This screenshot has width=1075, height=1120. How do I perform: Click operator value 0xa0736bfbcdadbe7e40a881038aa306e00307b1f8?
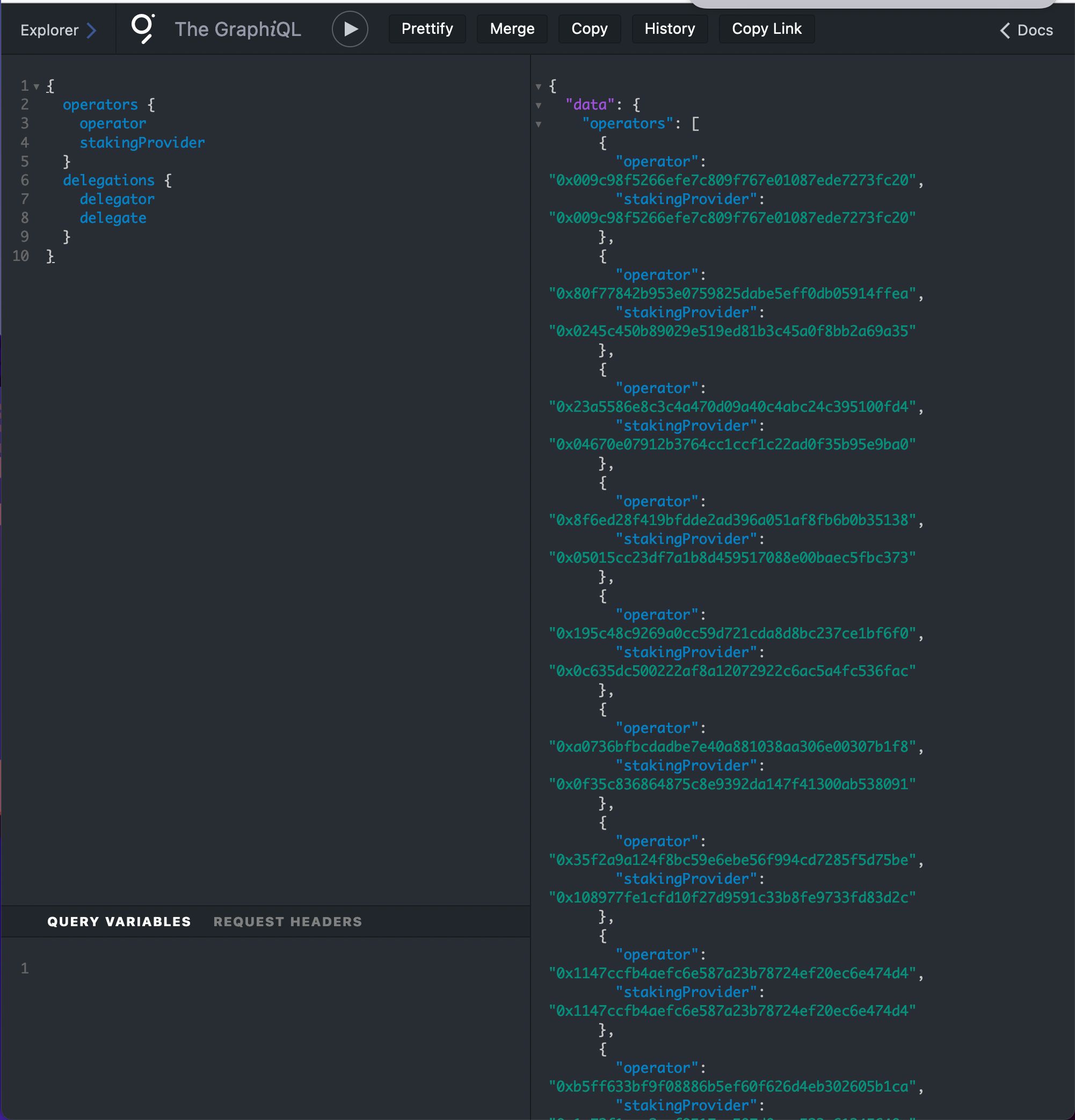click(x=732, y=746)
